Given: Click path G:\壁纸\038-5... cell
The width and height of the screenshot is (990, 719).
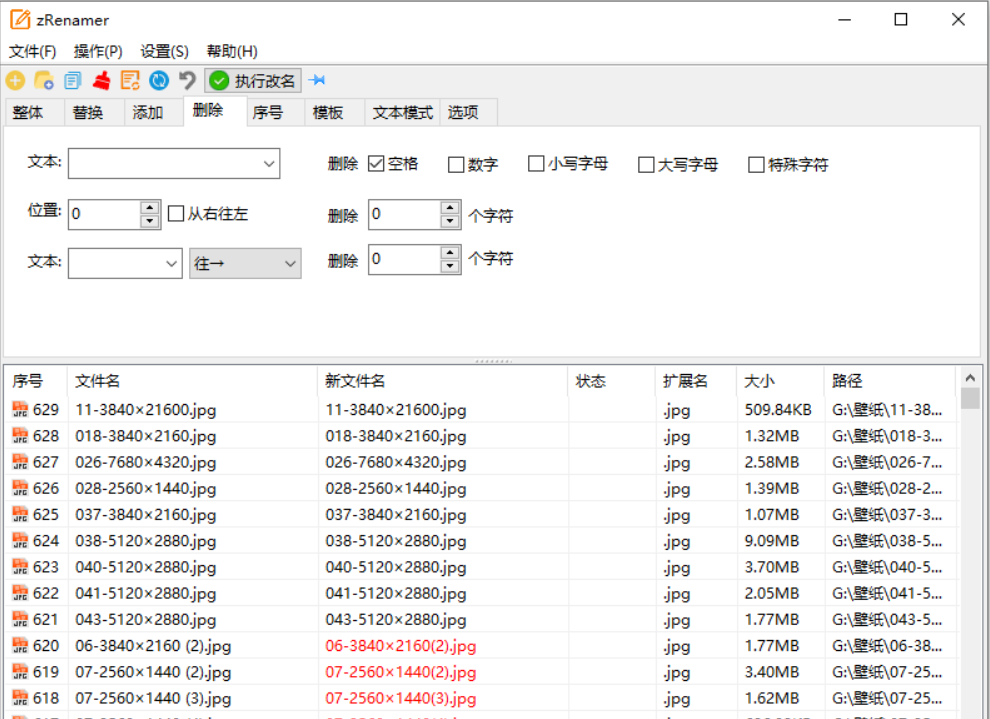Looking at the screenshot, I should (x=887, y=541).
